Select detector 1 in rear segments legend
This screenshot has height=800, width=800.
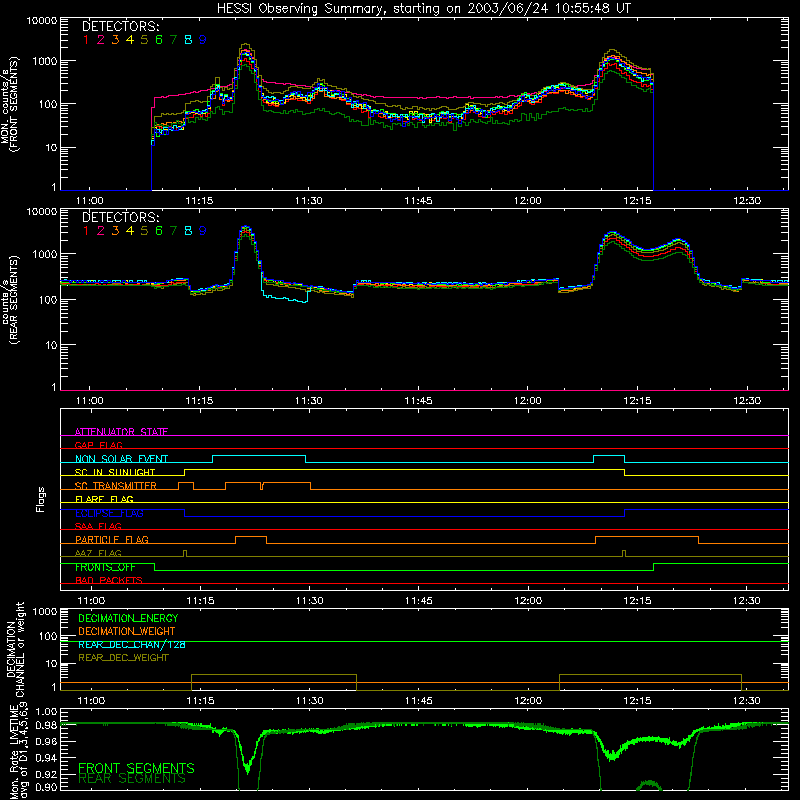pyautogui.click(x=86, y=231)
